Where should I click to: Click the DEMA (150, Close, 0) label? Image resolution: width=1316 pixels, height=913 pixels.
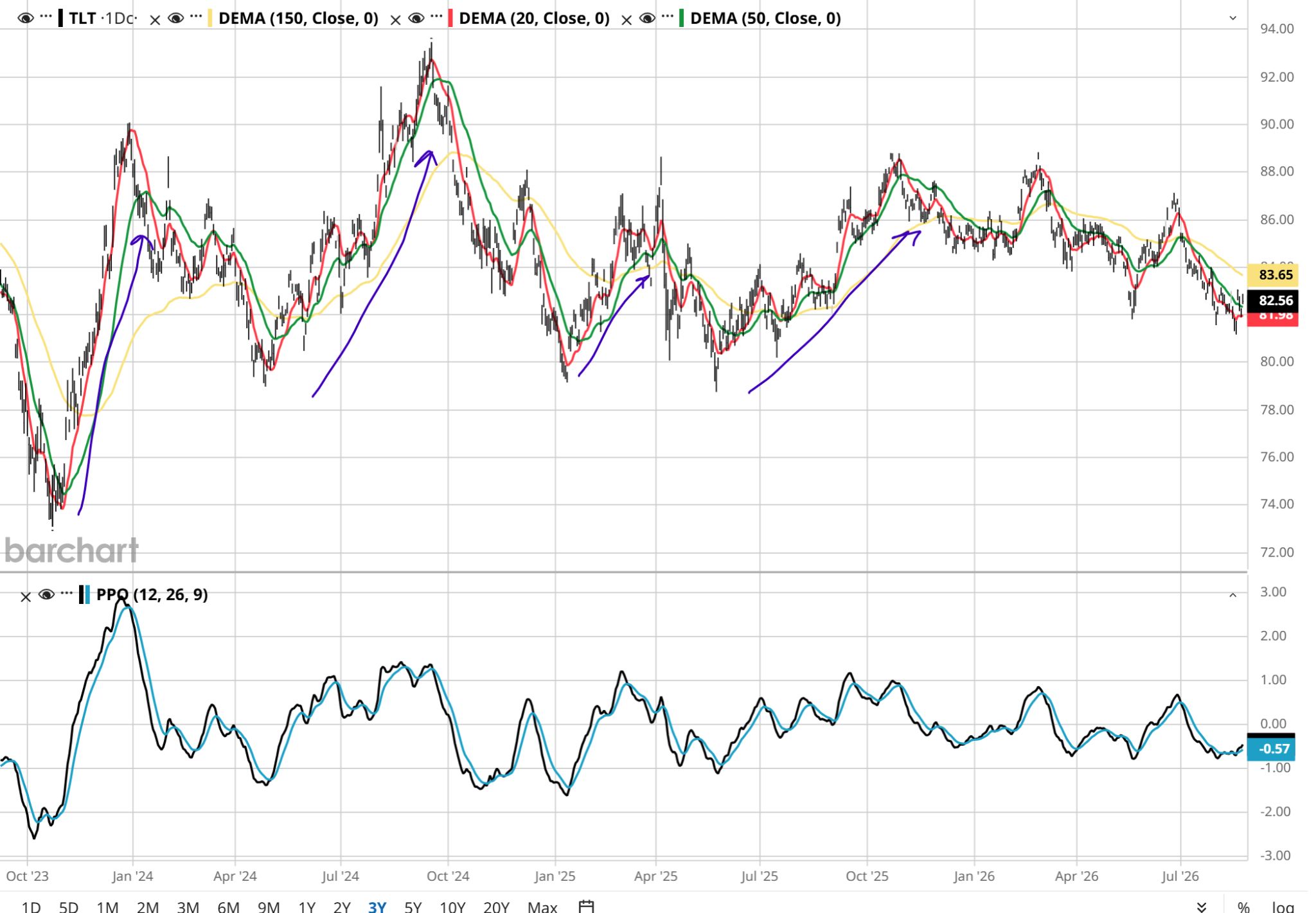click(298, 18)
